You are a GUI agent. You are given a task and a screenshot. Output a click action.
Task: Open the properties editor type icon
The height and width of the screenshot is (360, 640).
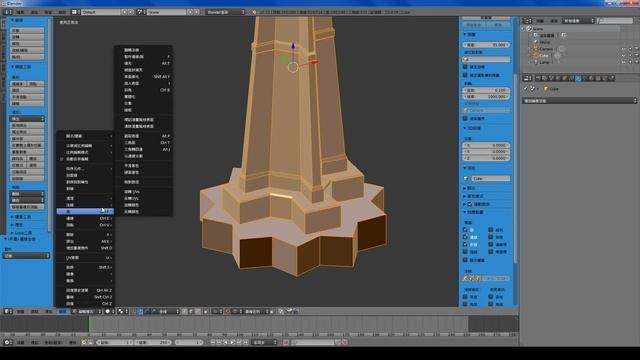(x=527, y=78)
